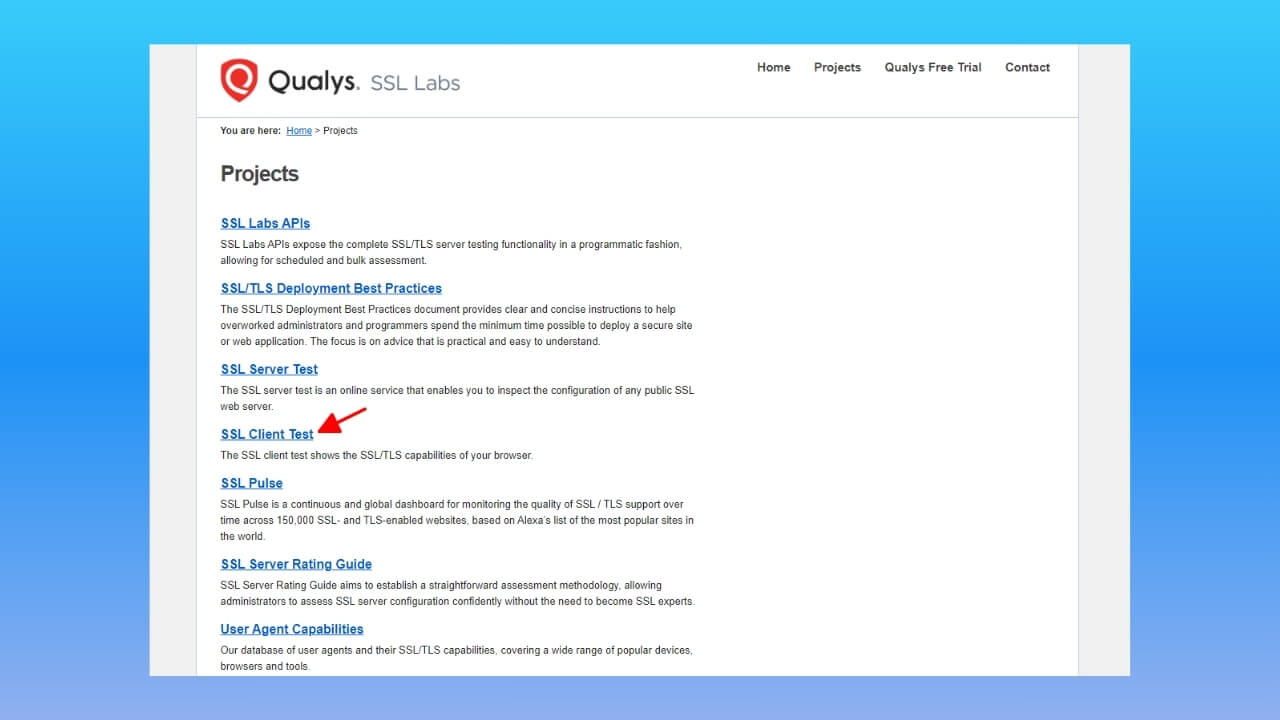Screen dimensions: 1280x720
Task: Open the Contact navigation menu item
Action: tap(1027, 67)
